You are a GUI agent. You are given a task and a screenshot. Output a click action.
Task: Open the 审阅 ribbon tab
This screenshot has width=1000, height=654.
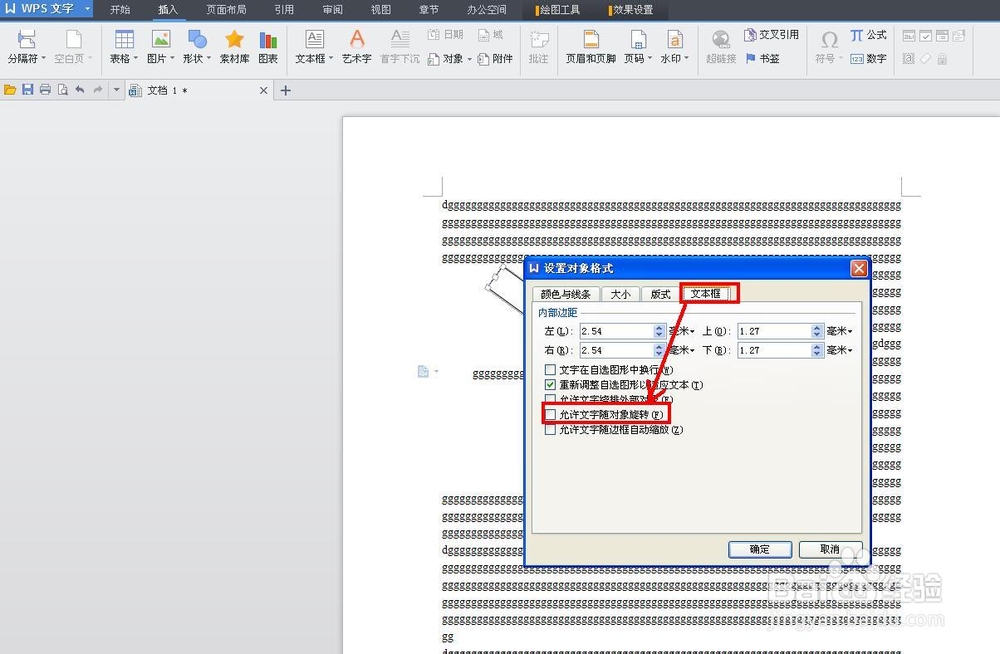332,10
